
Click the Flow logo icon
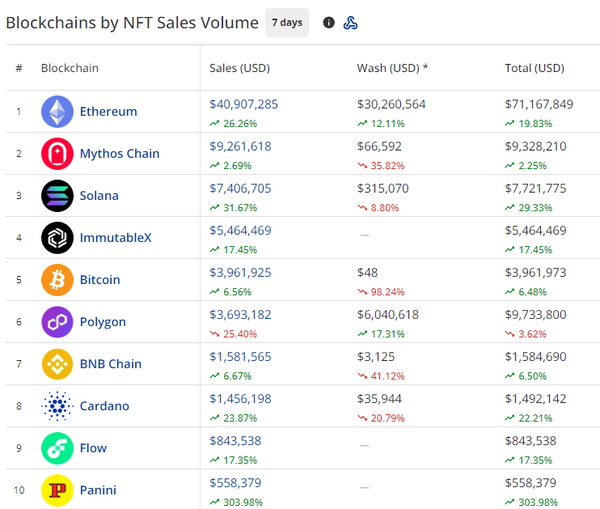click(57, 448)
